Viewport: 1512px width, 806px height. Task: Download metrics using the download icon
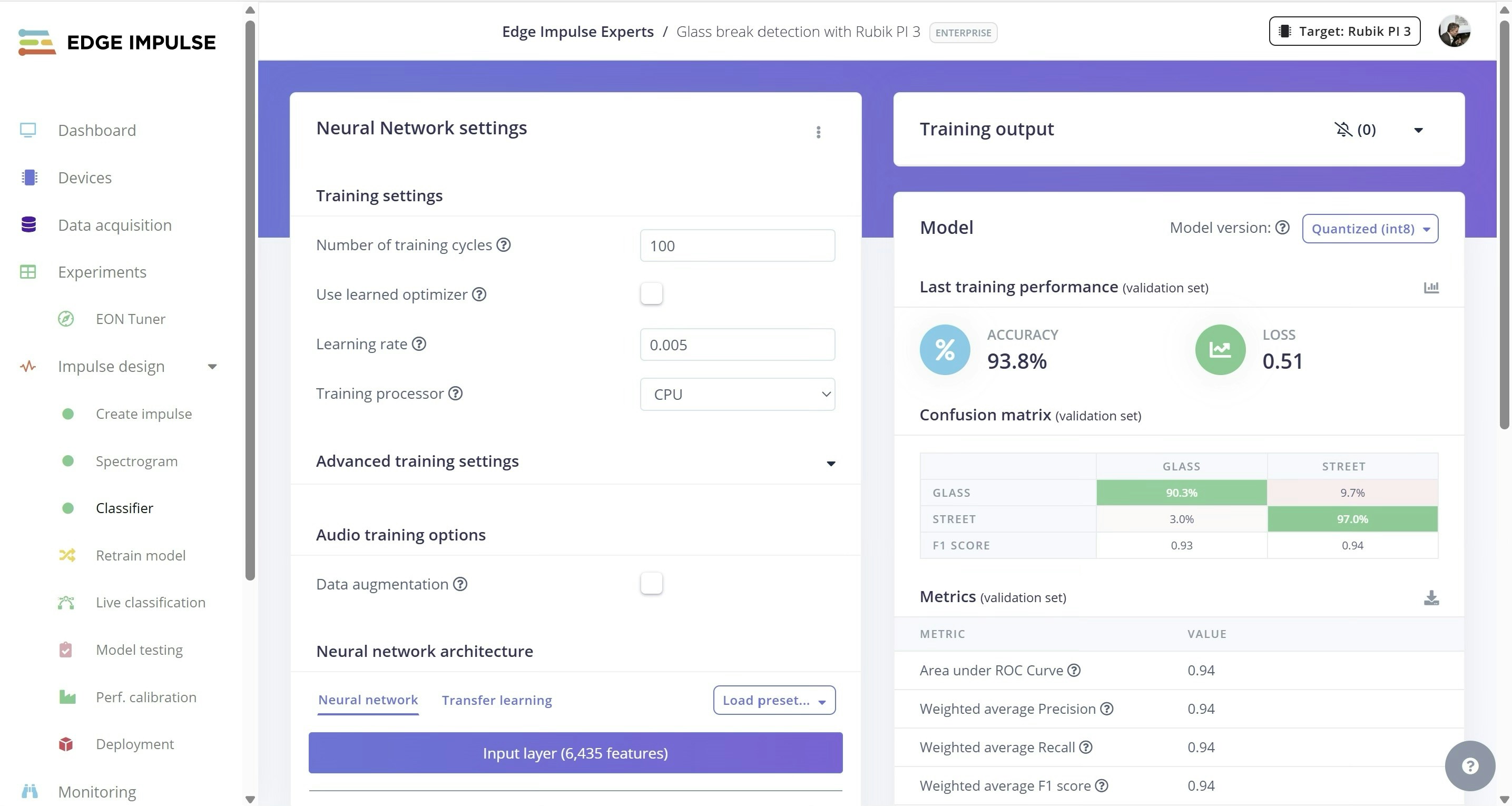point(1431,597)
